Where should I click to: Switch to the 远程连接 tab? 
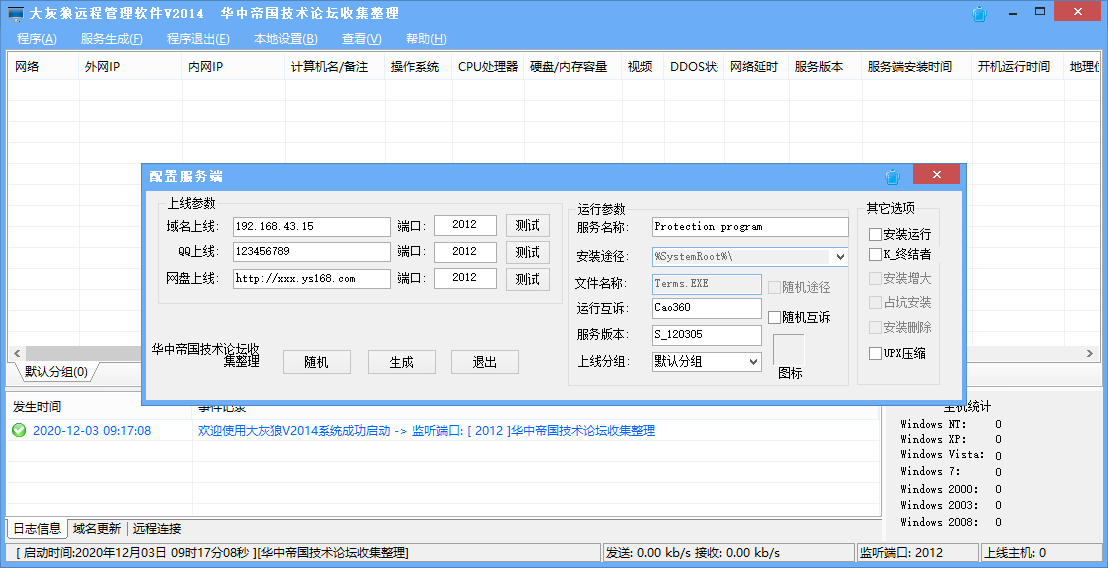pyautogui.click(x=157, y=528)
